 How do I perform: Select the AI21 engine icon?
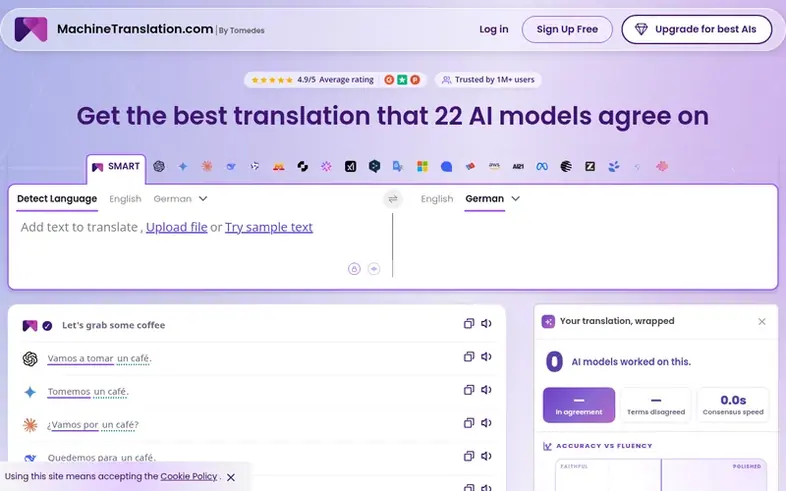click(x=518, y=166)
